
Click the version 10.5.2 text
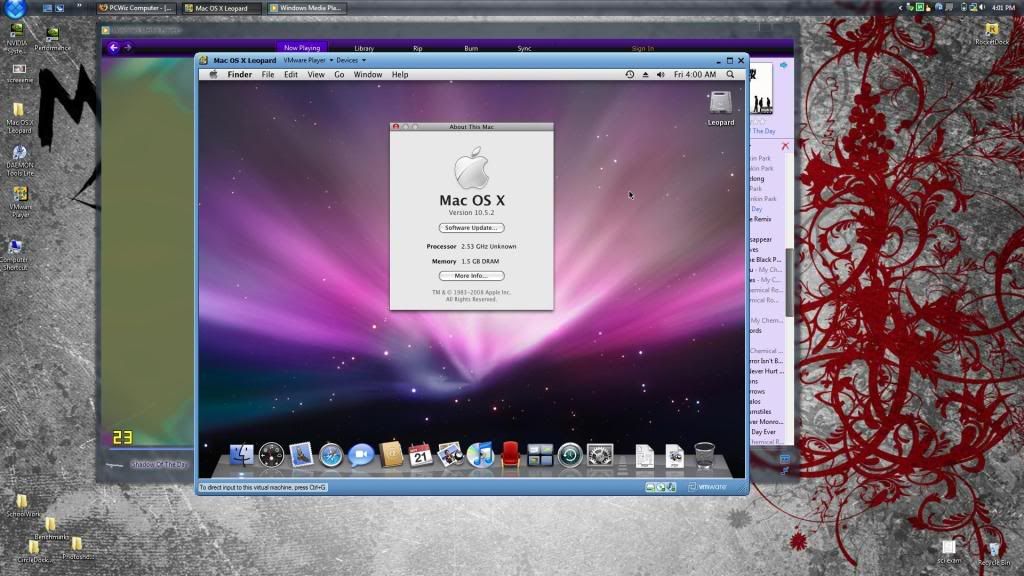tap(472, 213)
